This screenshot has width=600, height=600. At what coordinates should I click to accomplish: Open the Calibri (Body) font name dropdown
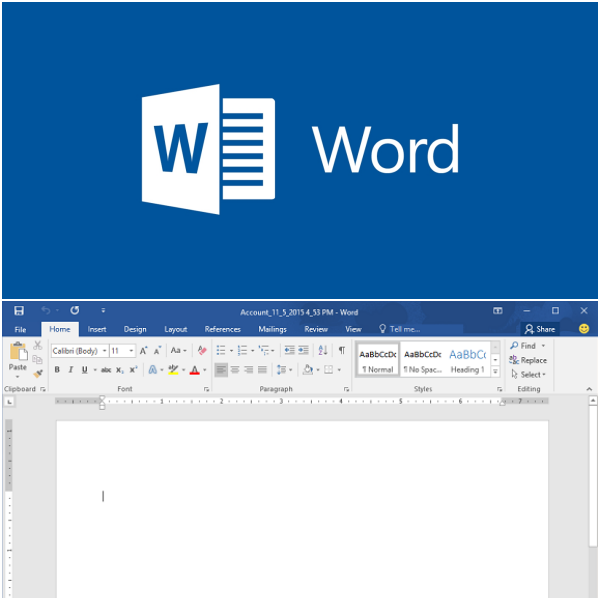coord(104,351)
